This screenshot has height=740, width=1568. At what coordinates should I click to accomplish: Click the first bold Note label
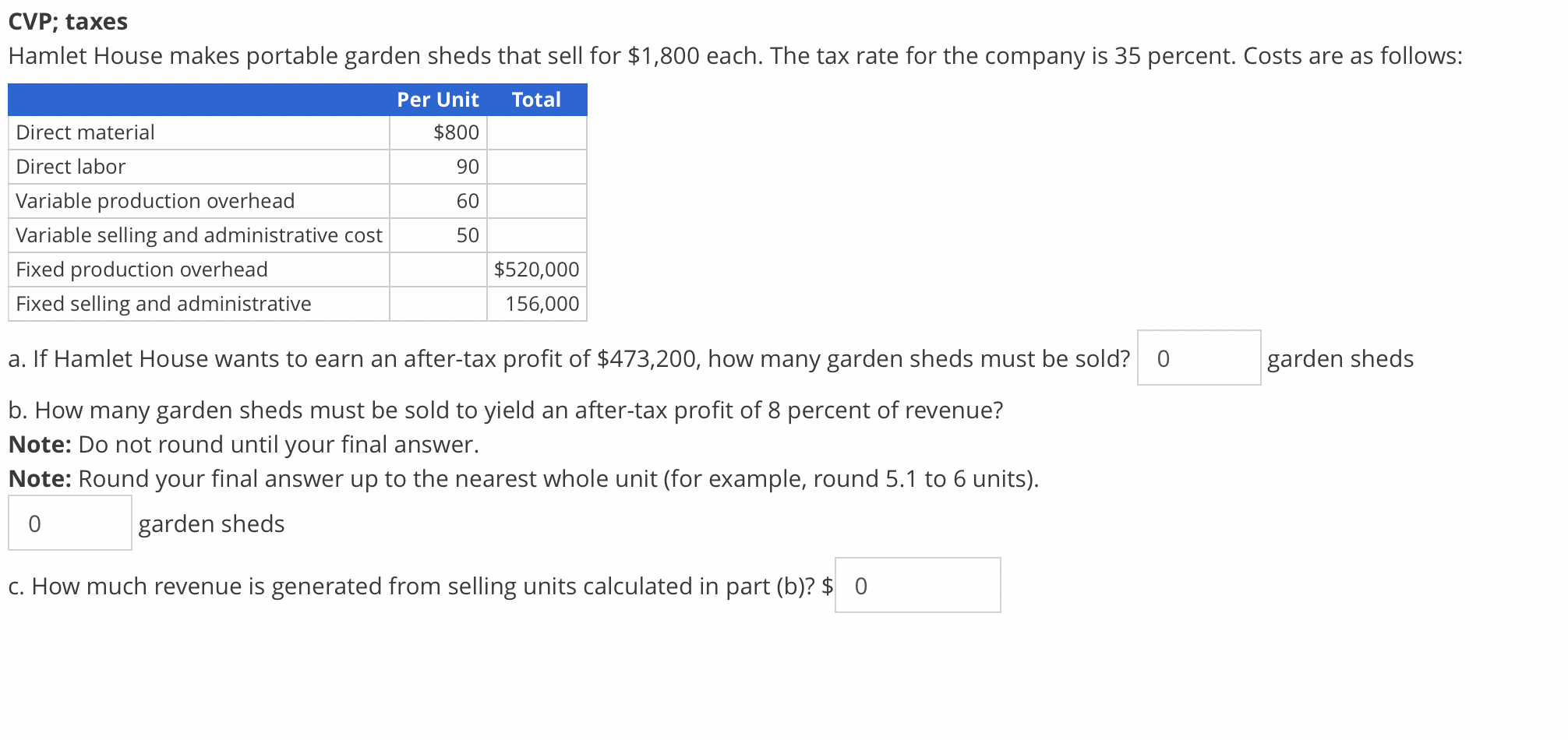point(40,444)
